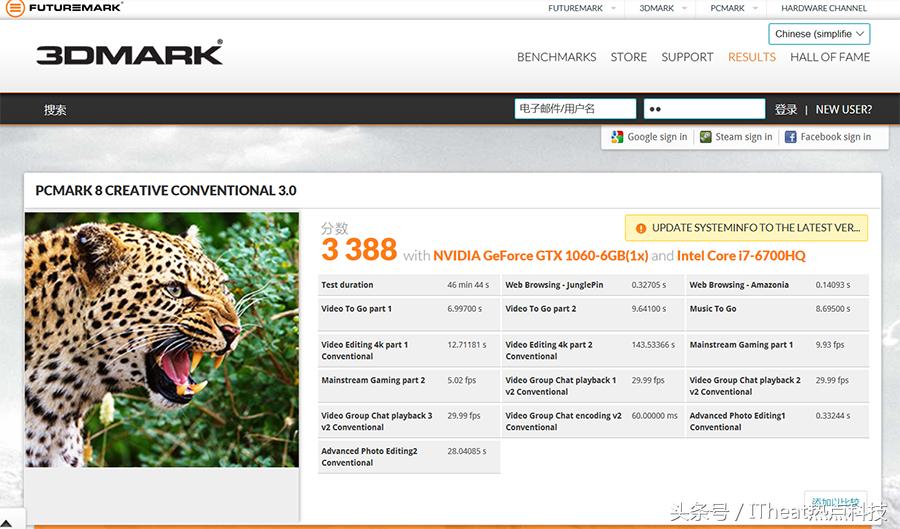Go to the STORE page
Screen dimensions: 900x529
tap(628, 57)
